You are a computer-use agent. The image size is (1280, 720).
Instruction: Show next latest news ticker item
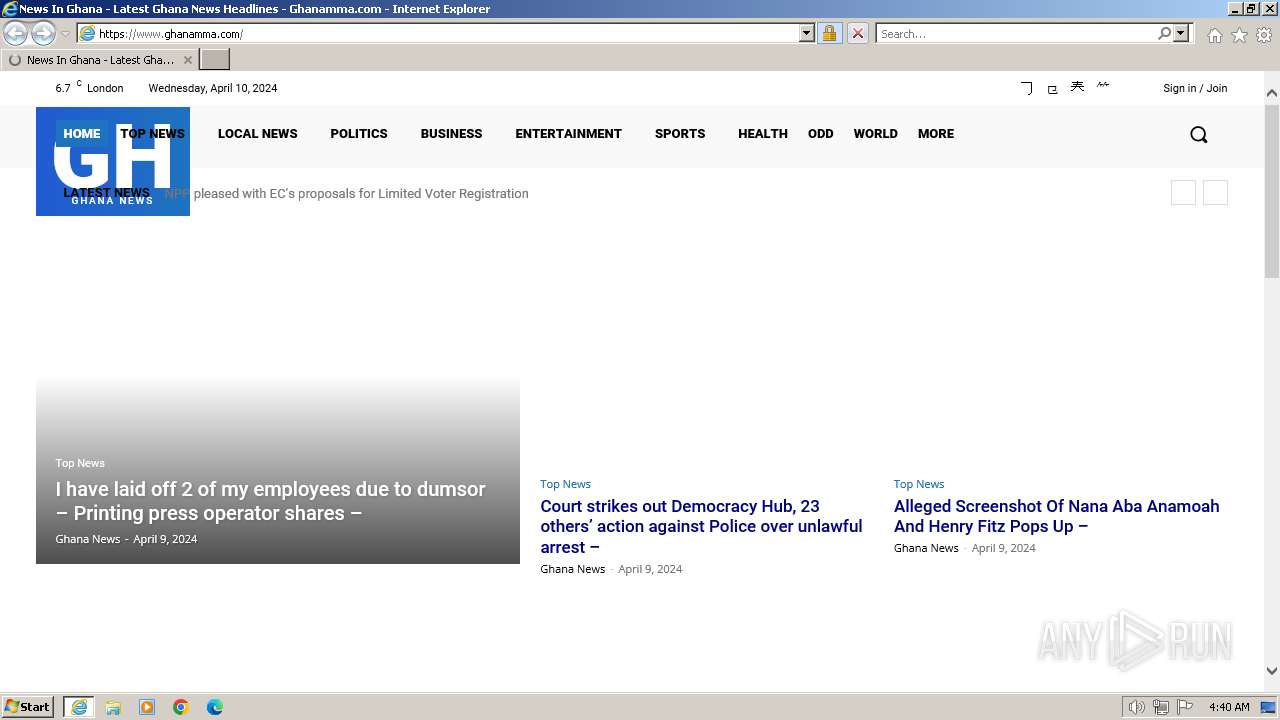pos(1215,193)
